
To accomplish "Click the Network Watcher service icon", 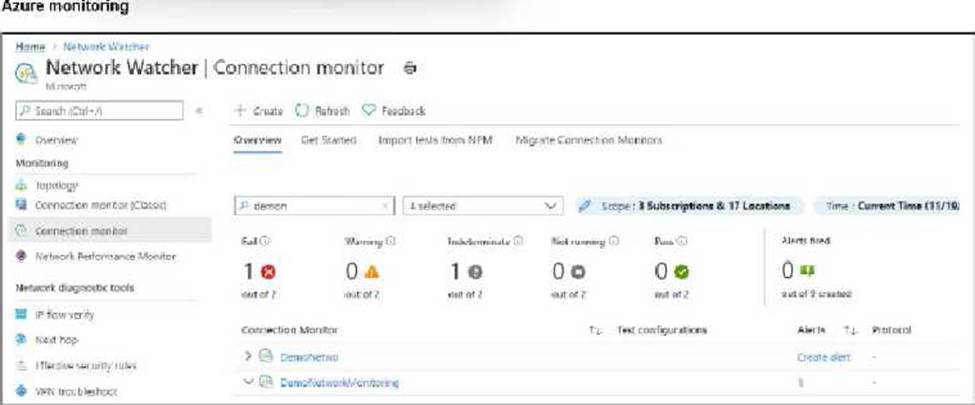I will pyautogui.click(x=26, y=72).
